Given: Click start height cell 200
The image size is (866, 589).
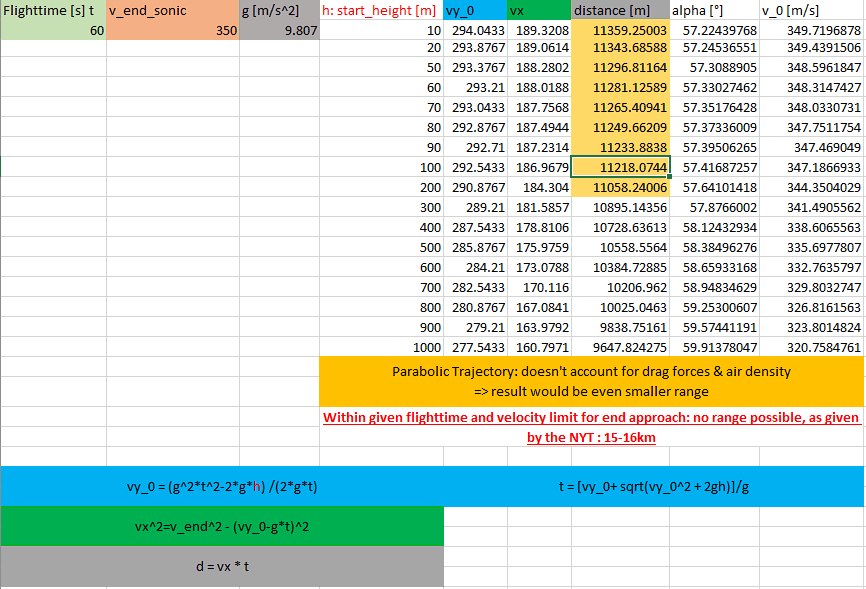Looking at the screenshot, I should [x=381, y=187].
